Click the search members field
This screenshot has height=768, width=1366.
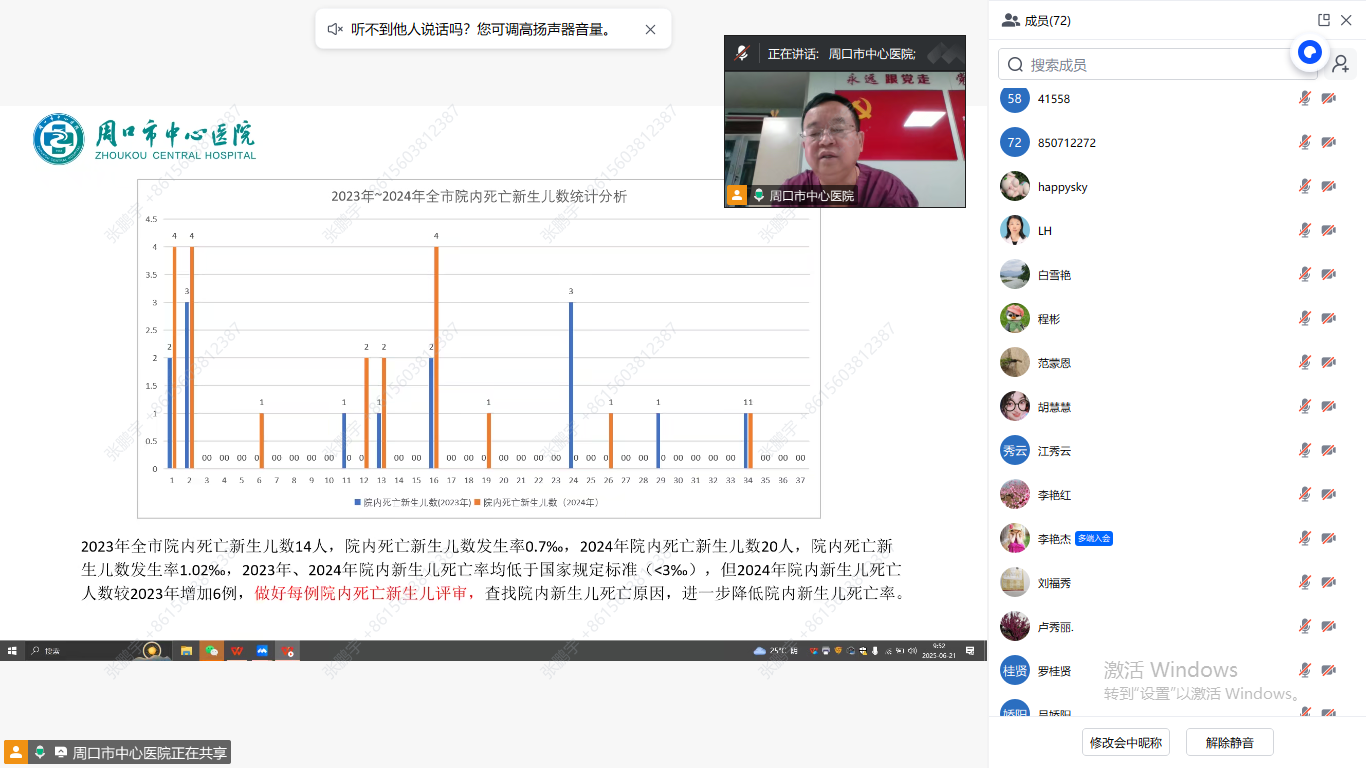tap(1158, 64)
